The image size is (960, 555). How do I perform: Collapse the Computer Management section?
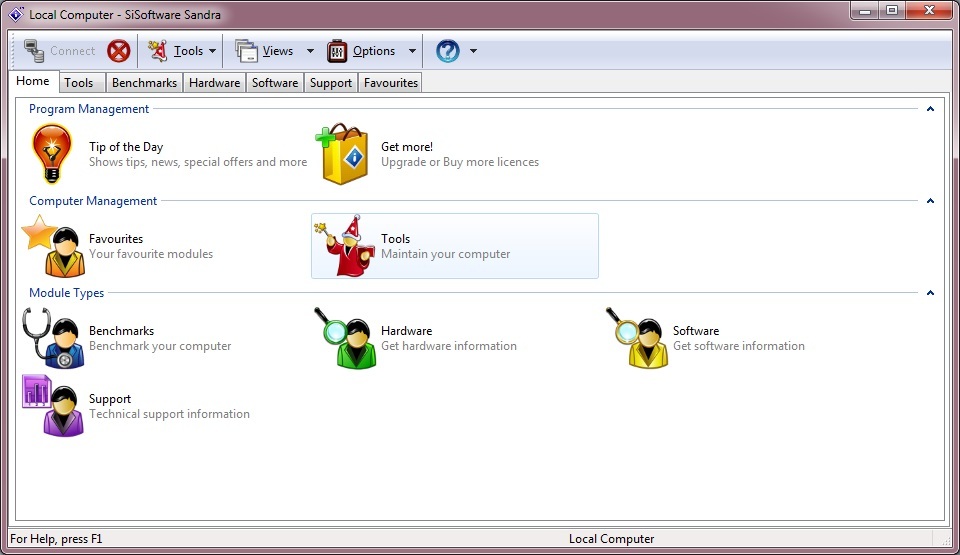click(x=930, y=201)
